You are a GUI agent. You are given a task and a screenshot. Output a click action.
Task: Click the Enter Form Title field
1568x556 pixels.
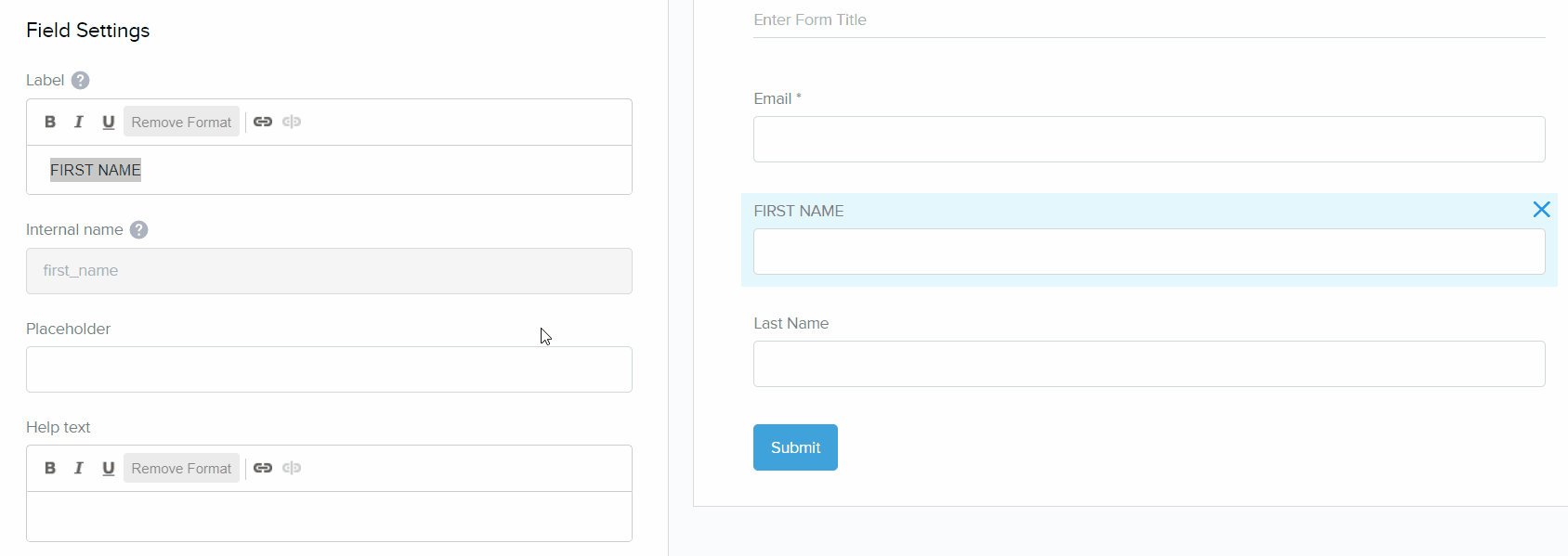pyautogui.click(x=1149, y=20)
